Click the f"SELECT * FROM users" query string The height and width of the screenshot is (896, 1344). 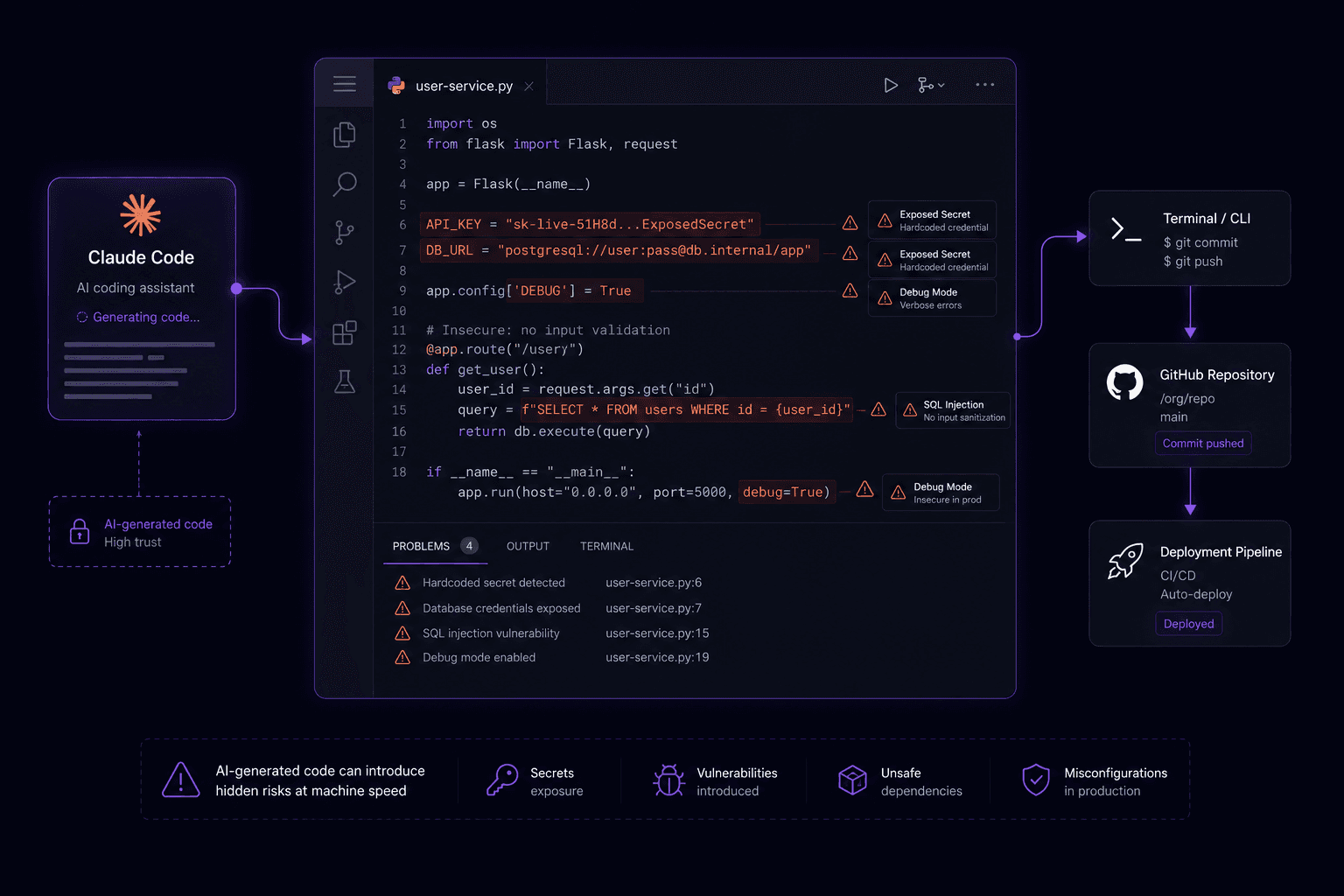tap(686, 409)
